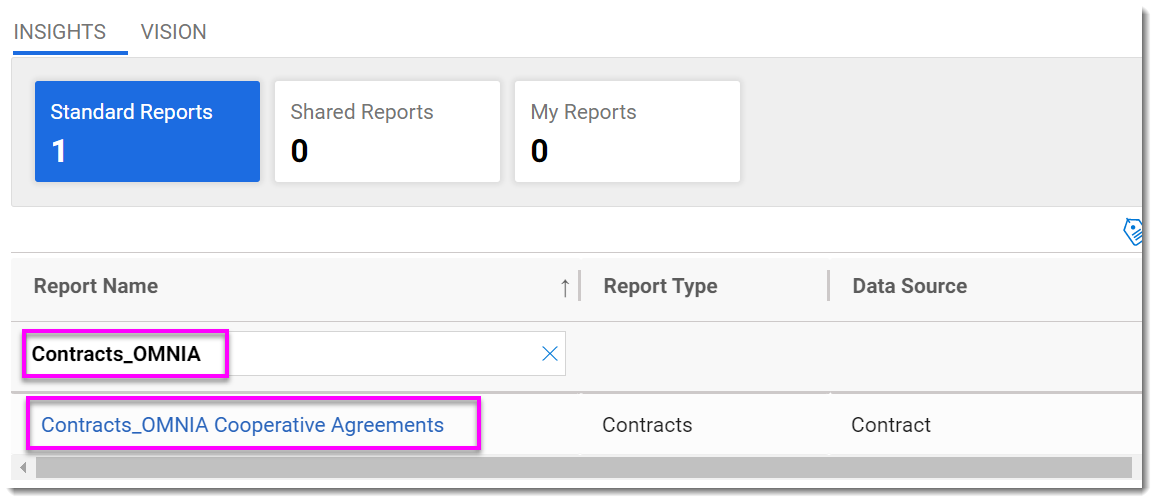Clear the Report Name filter text
Viewport: 1157px width, 503px height.
pos(549,353)
